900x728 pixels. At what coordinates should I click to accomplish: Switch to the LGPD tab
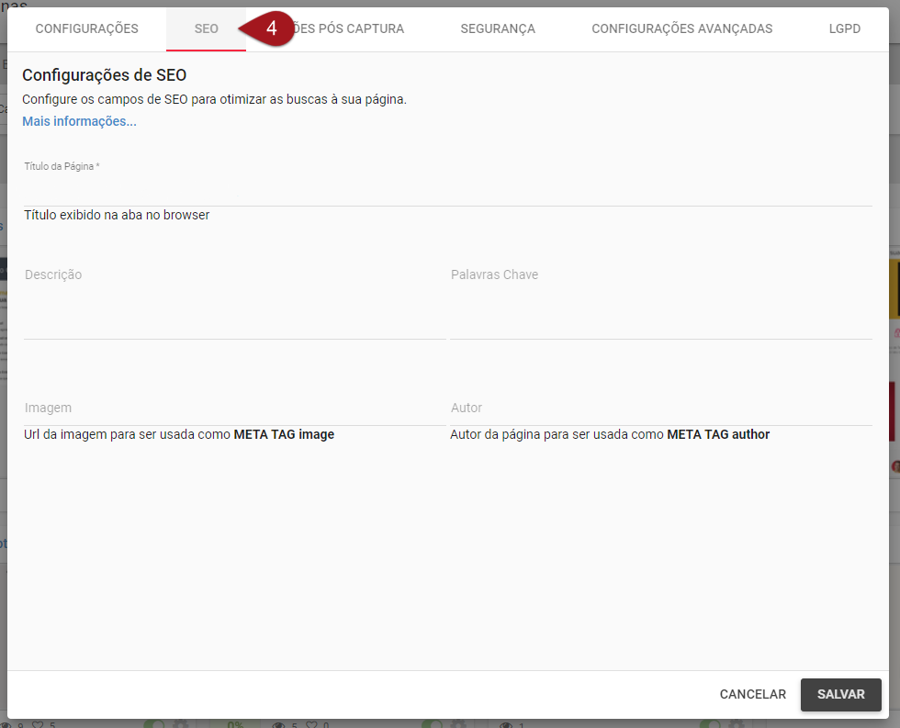844,29
